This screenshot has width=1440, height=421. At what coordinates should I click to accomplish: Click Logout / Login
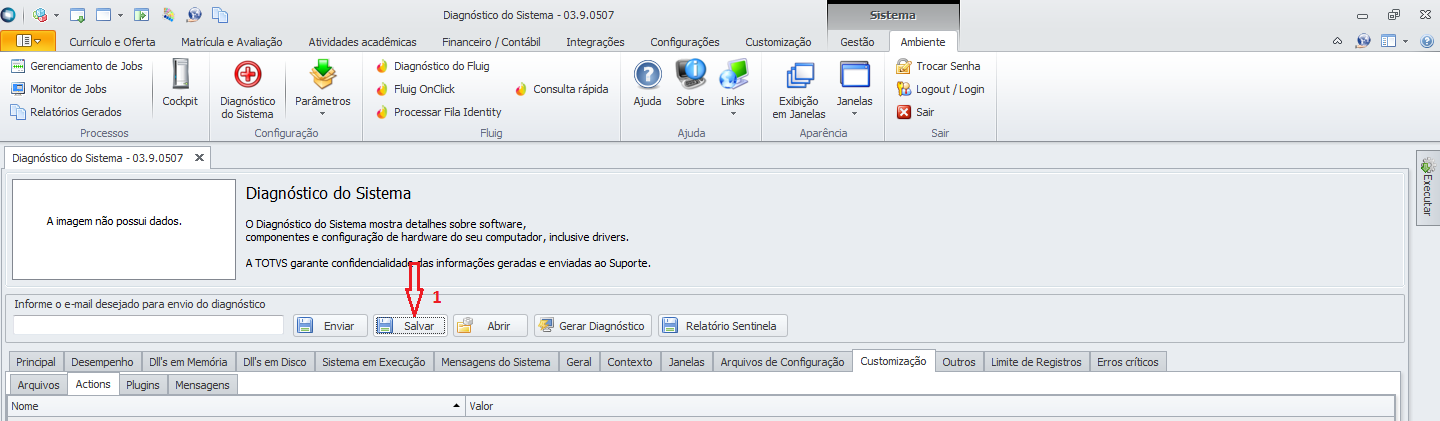pos(940,89)
